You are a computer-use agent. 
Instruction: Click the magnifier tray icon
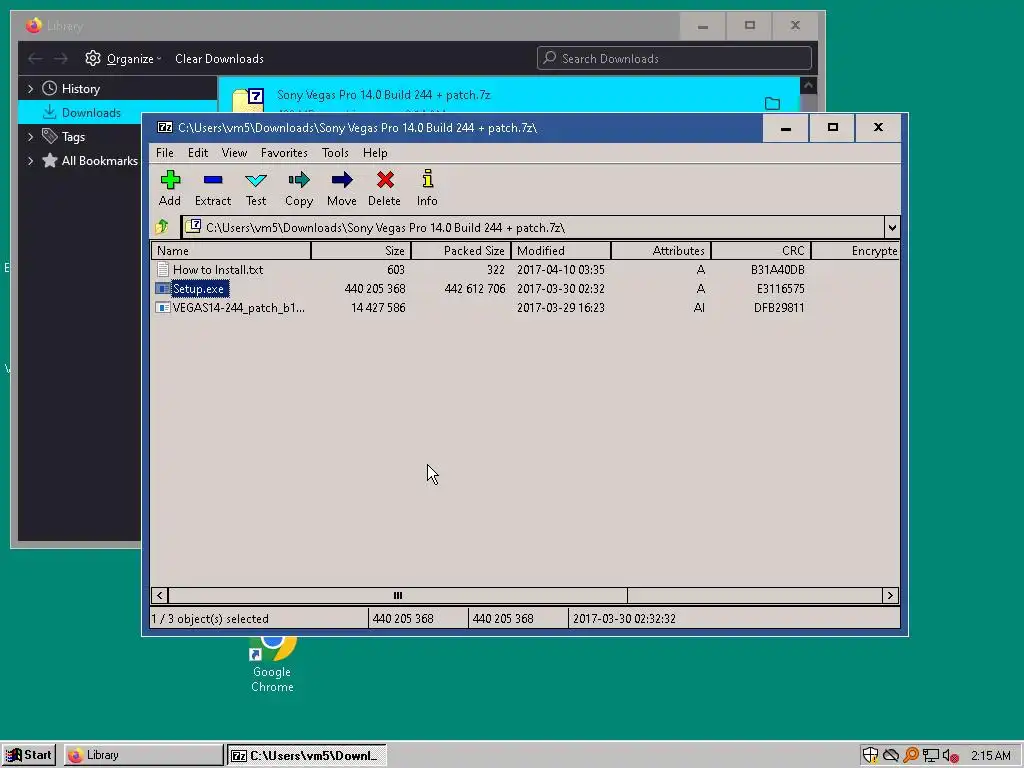911,756
